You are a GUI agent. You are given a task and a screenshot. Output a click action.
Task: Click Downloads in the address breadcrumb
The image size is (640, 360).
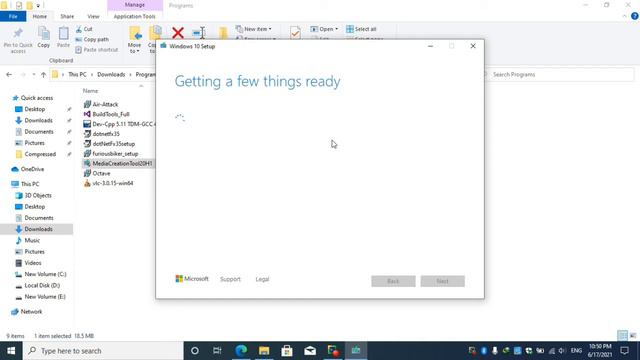coord(111,75)
